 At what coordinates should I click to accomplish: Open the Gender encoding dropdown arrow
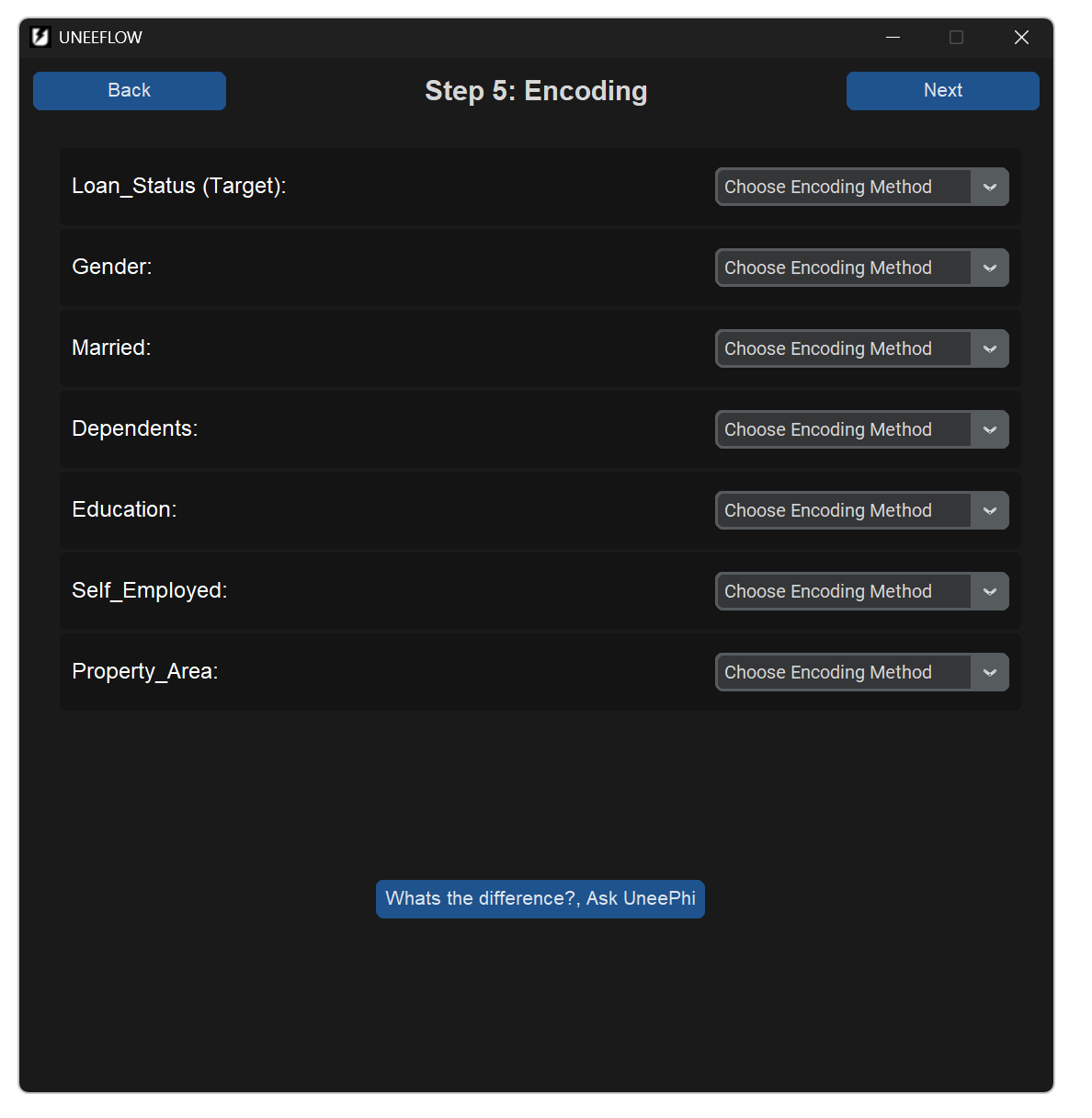tap(990, 268)
